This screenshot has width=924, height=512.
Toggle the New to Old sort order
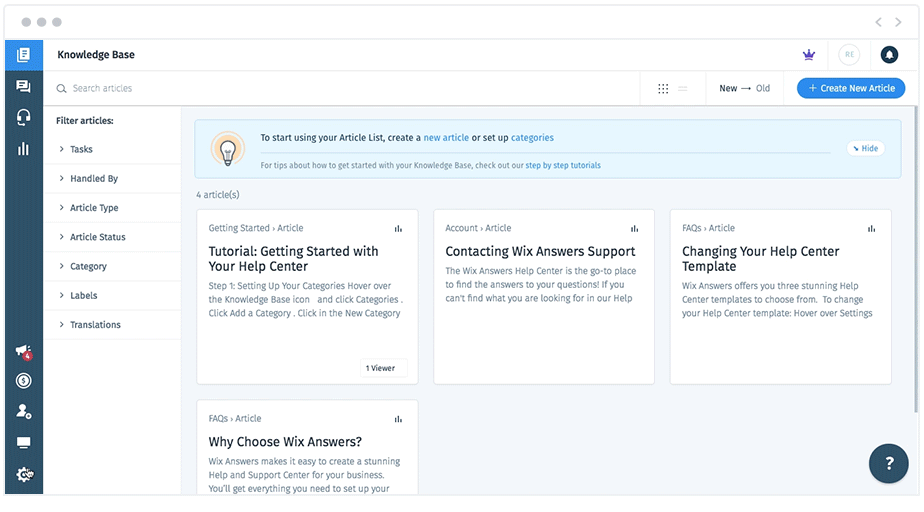744,89
